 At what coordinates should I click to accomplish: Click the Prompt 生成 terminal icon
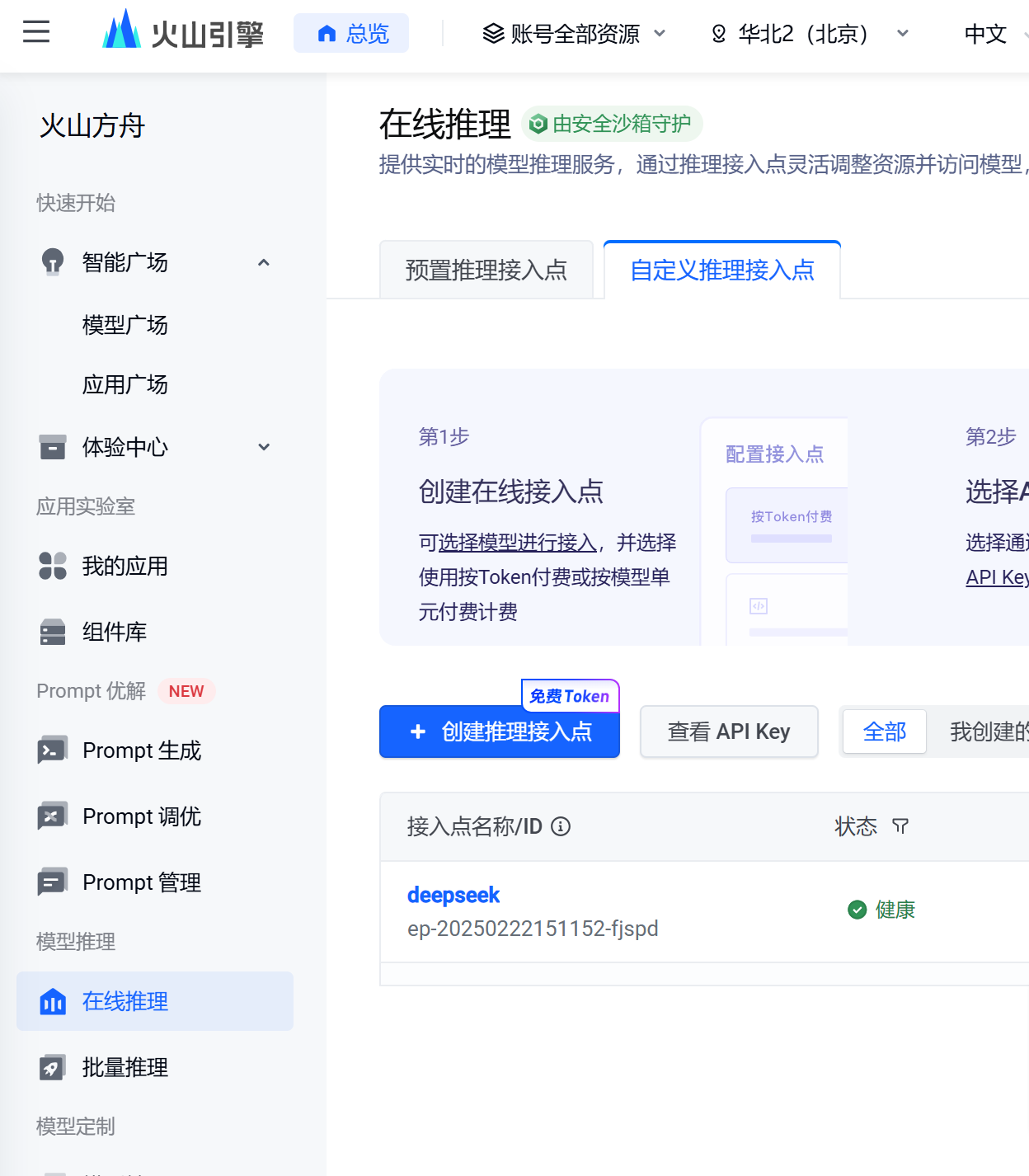[x=53, y=750]
